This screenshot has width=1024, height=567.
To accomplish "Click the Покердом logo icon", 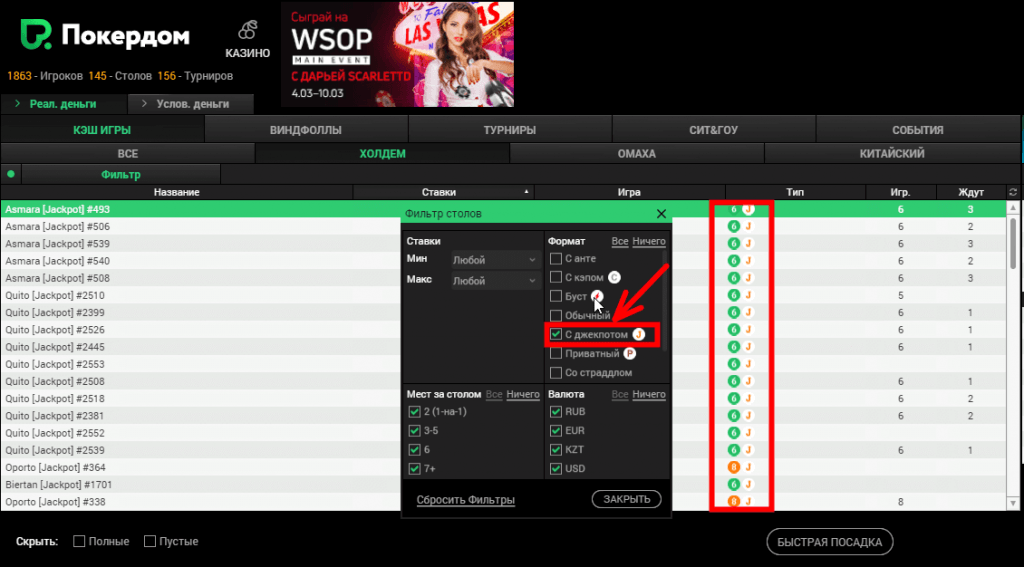I will (x=35, y=36).
